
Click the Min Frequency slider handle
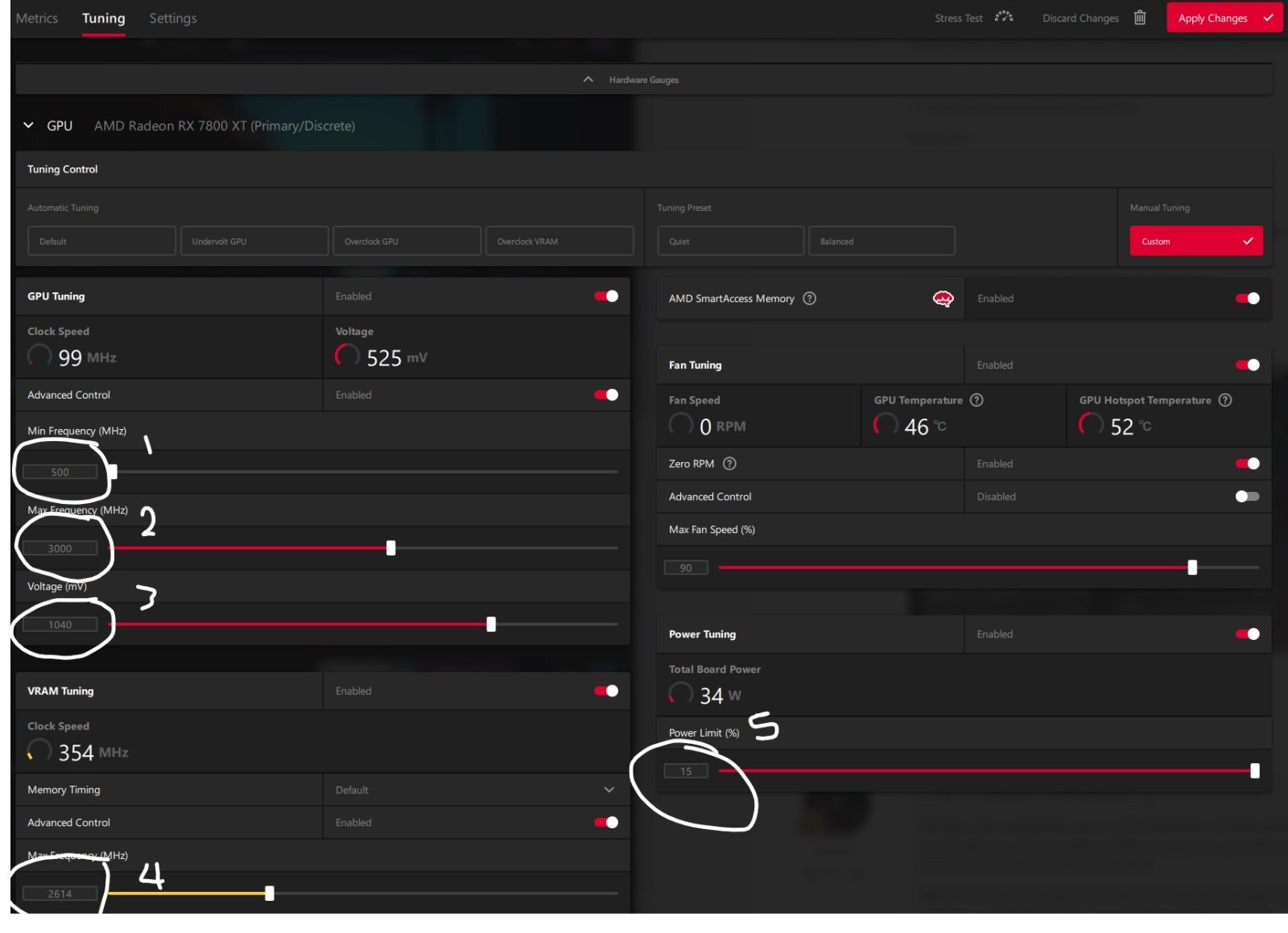(113, 472)
